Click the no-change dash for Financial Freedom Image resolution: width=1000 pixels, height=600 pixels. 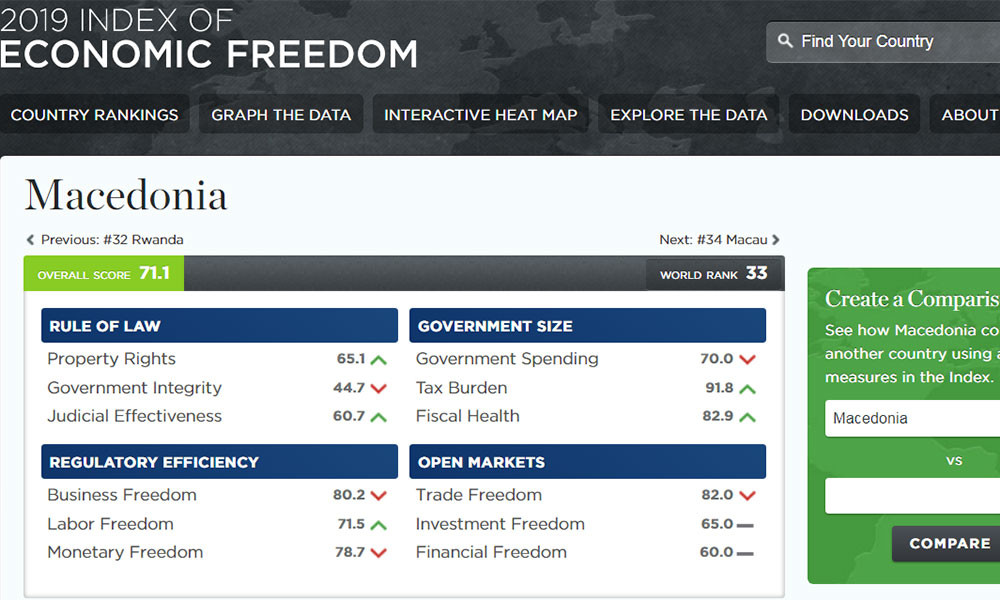[745, 553]
